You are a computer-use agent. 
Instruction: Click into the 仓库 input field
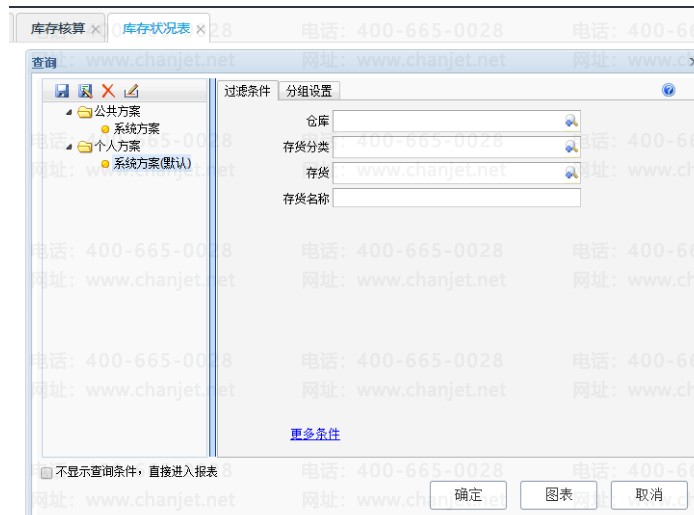point(456,121)
